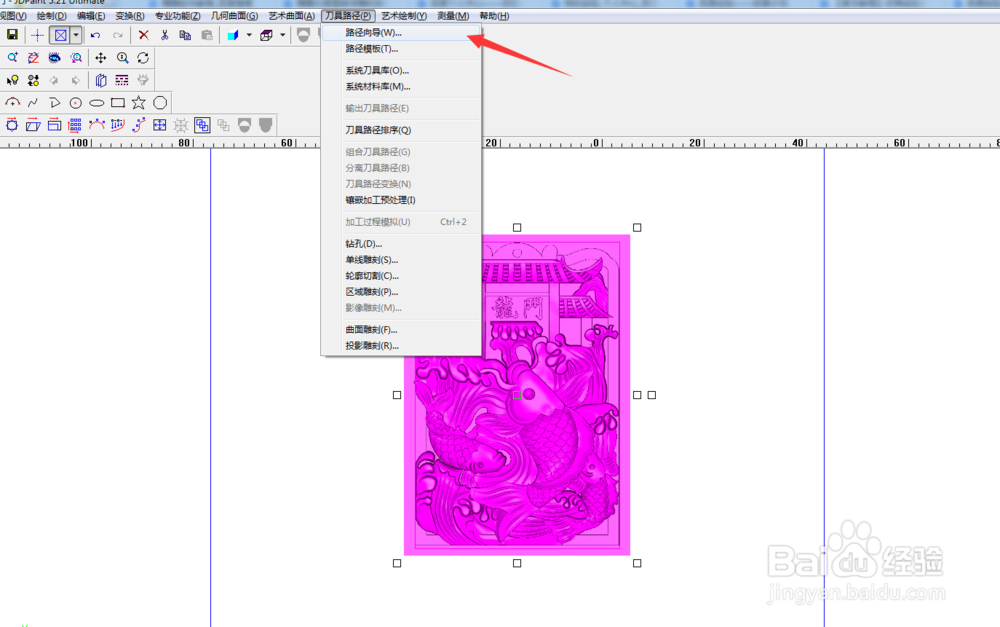Open the 艺术绘制(Y) menu
The width and height of the screenshot is (1000, 627).
coord(404,16)
